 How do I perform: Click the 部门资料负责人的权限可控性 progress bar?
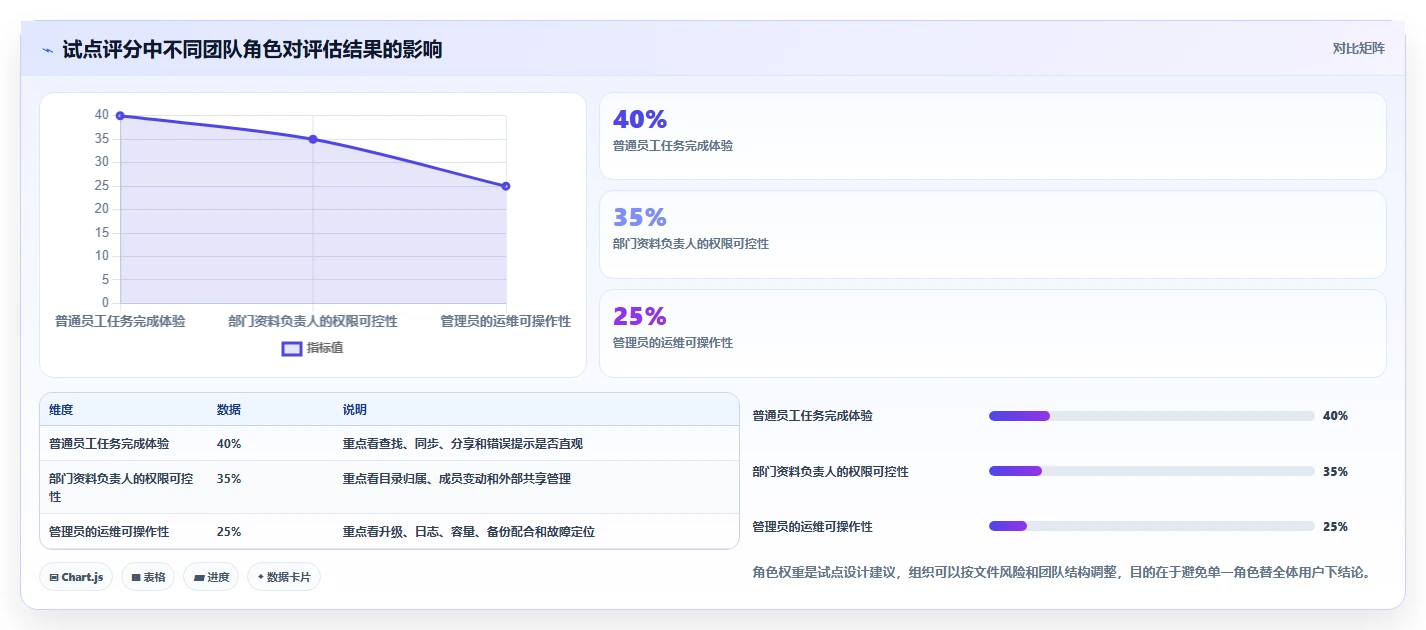[1151, 471]
